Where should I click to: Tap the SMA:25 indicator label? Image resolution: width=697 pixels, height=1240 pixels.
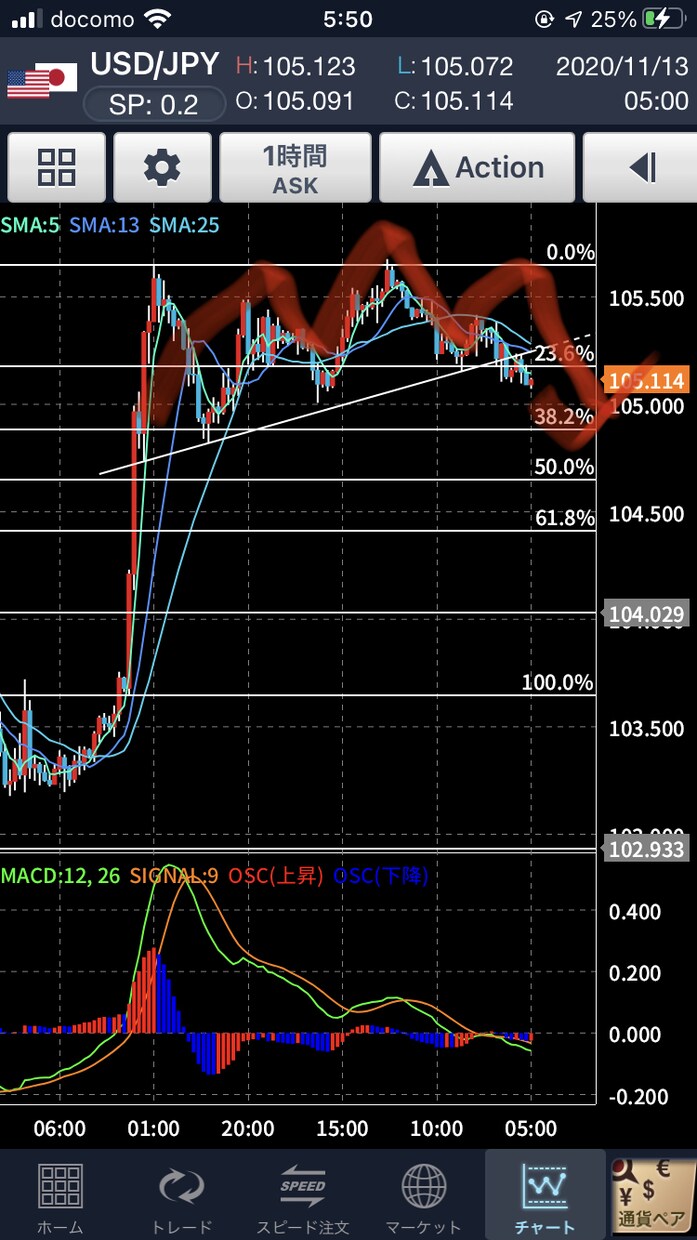[184, 225]
